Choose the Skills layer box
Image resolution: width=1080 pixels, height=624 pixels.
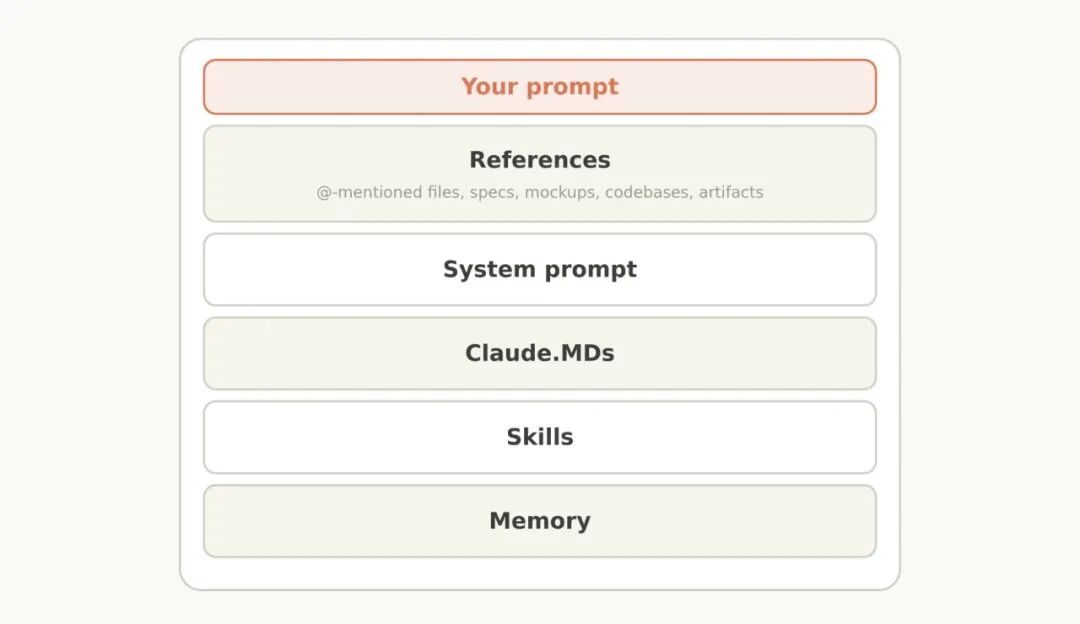pyautogui.click(x=539, y=437)
